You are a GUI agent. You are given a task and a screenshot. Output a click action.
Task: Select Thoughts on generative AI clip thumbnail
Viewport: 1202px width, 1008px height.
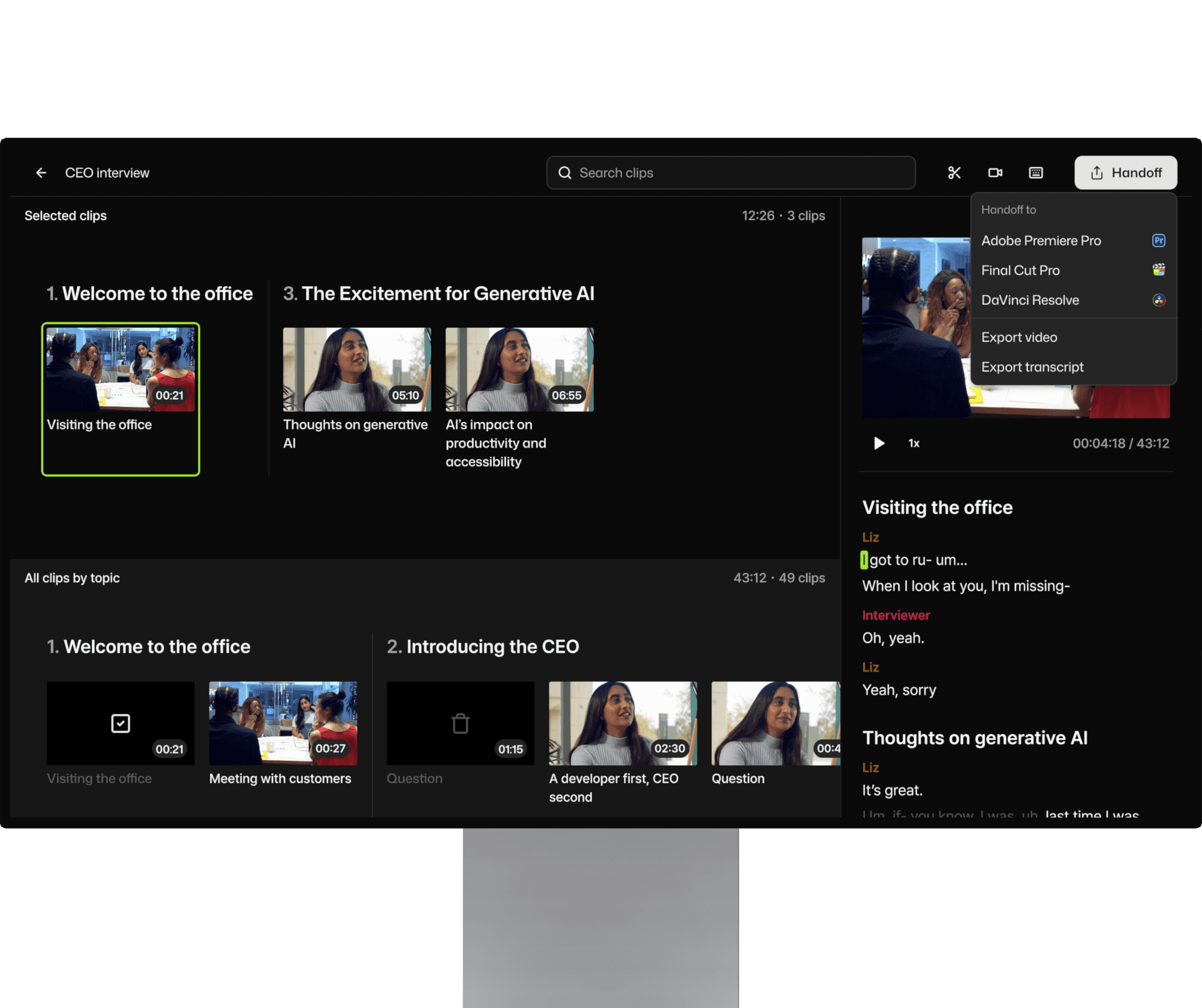pos(357,369)
